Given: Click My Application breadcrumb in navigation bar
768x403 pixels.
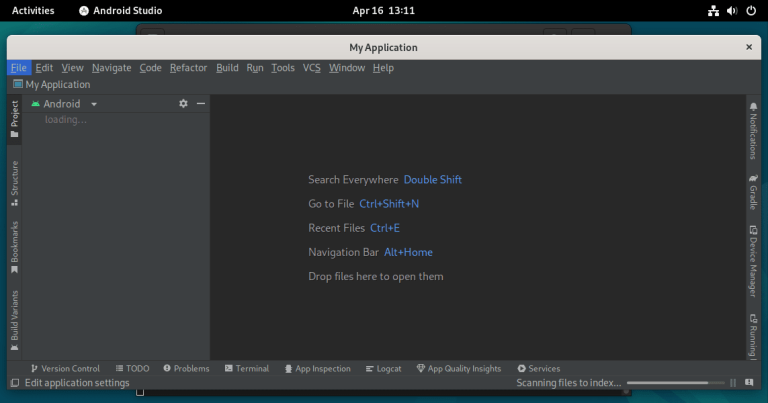Looking at the screenshot, I should coord(52,84).
